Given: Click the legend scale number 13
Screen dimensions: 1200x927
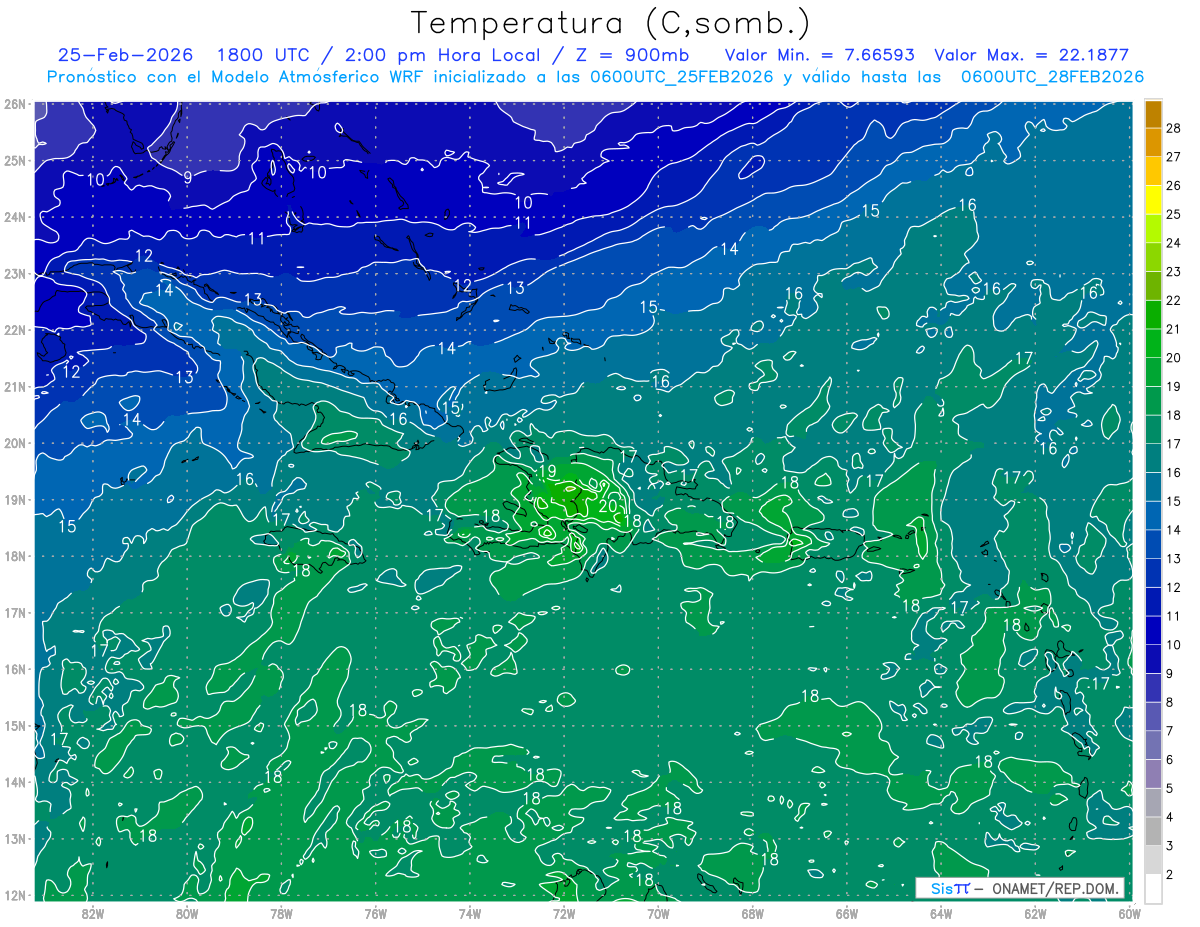Looking at the screenshot, I should point(1173,559).
